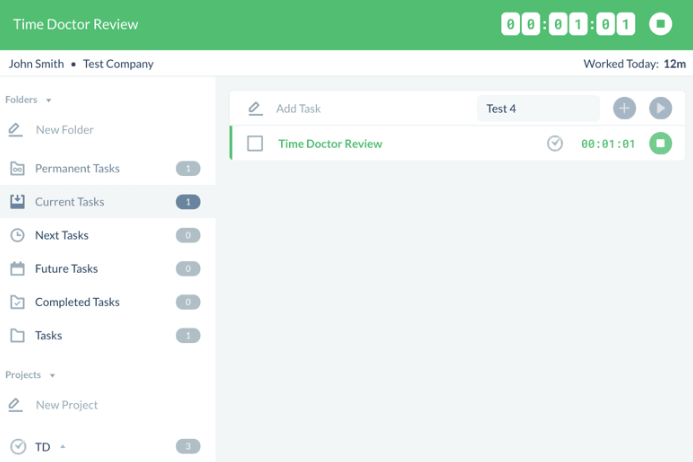Viewport: 693px width, 462px height.
Task: Click the Worked Today 12m summary
Action: [x=634, y=64]
